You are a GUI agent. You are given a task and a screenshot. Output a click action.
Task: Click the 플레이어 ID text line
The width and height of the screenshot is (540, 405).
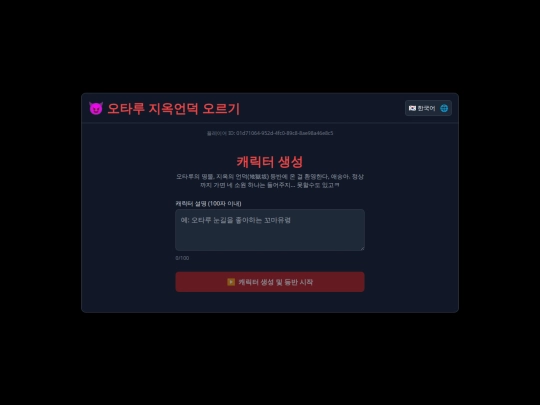click(270, 133)
